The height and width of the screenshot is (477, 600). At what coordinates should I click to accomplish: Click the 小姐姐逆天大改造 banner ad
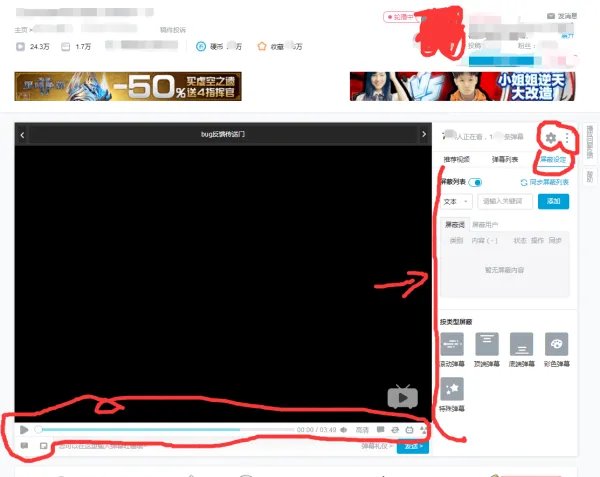(462, 86)
